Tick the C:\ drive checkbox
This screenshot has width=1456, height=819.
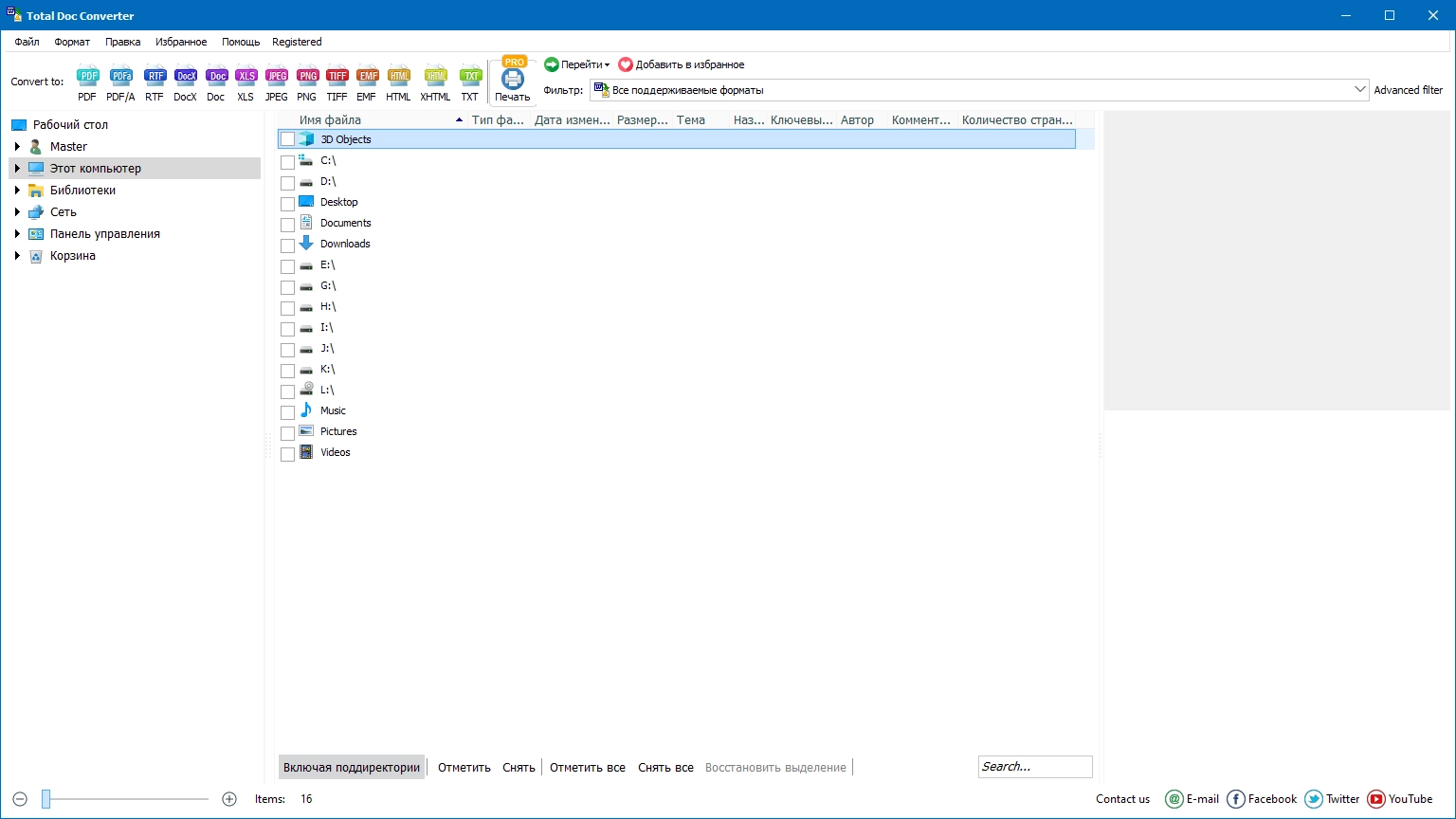pos(287,162)
